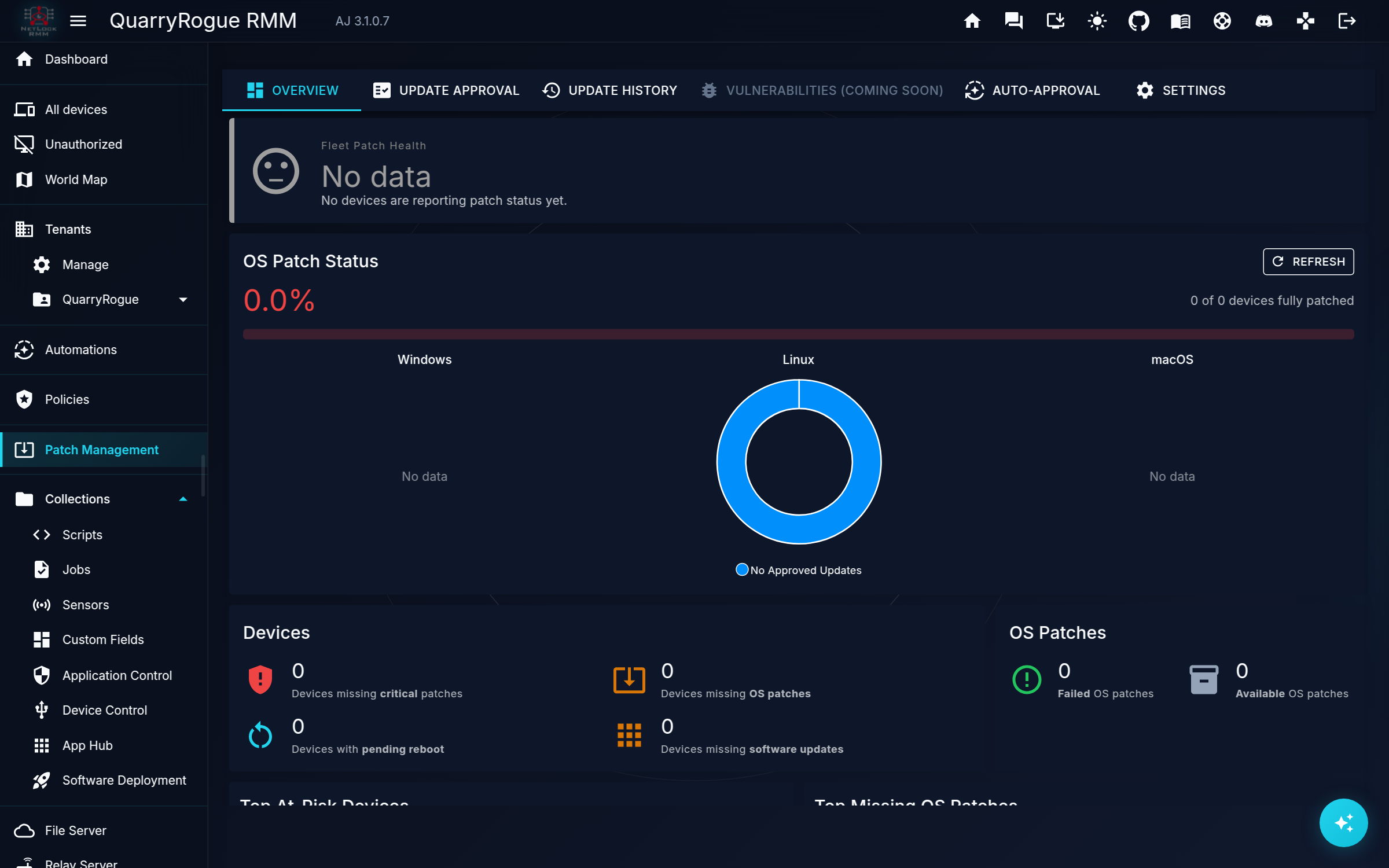Click the support lifebuoy icon
The image size is (1389, 868).
[1222, 21]
